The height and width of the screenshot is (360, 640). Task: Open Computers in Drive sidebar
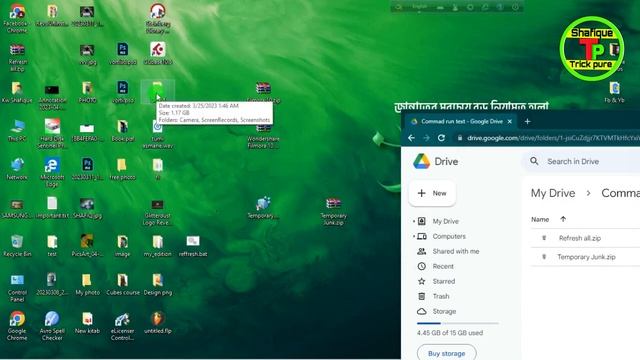pos(449,236)
